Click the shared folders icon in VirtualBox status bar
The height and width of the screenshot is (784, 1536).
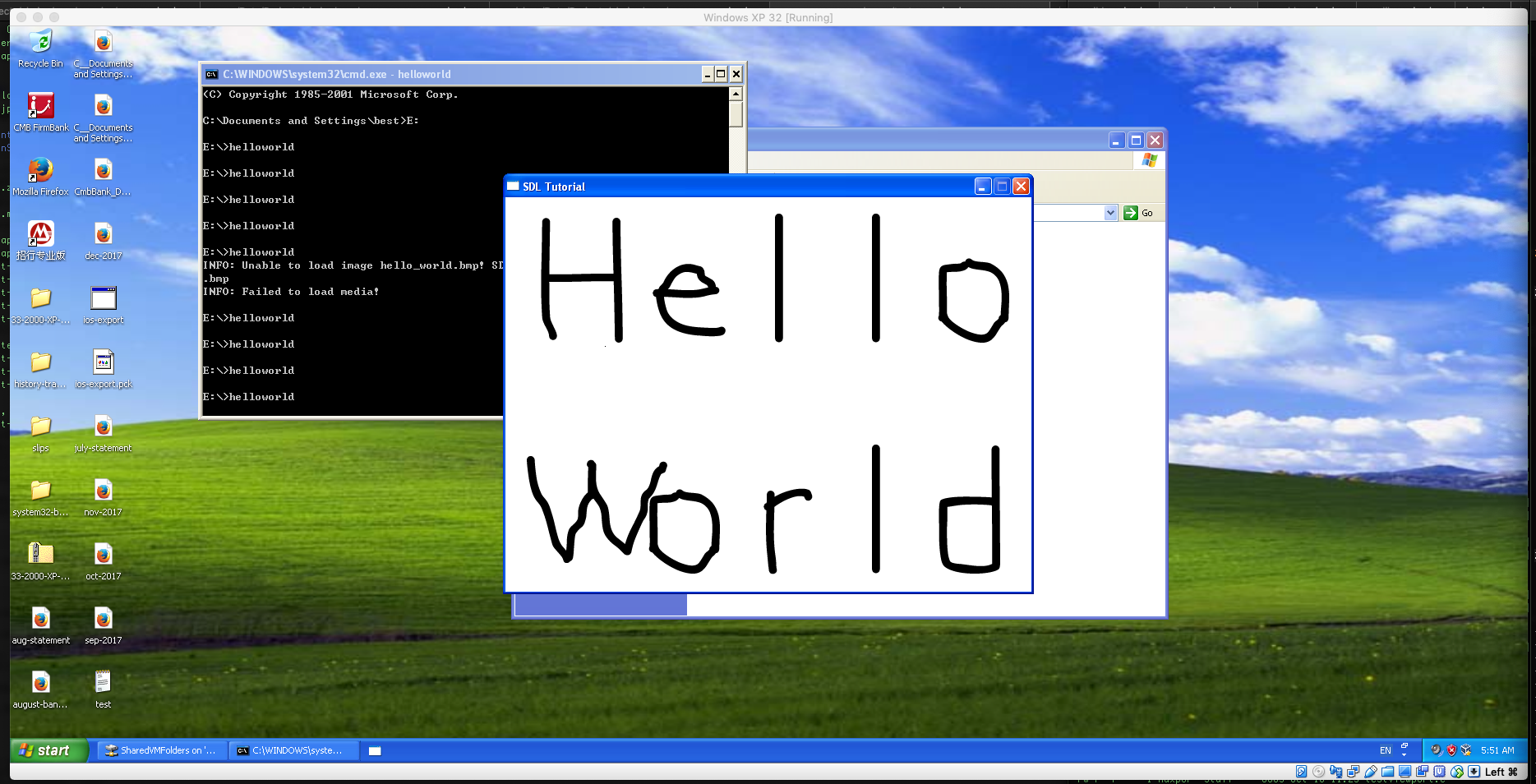(1388, 772)
